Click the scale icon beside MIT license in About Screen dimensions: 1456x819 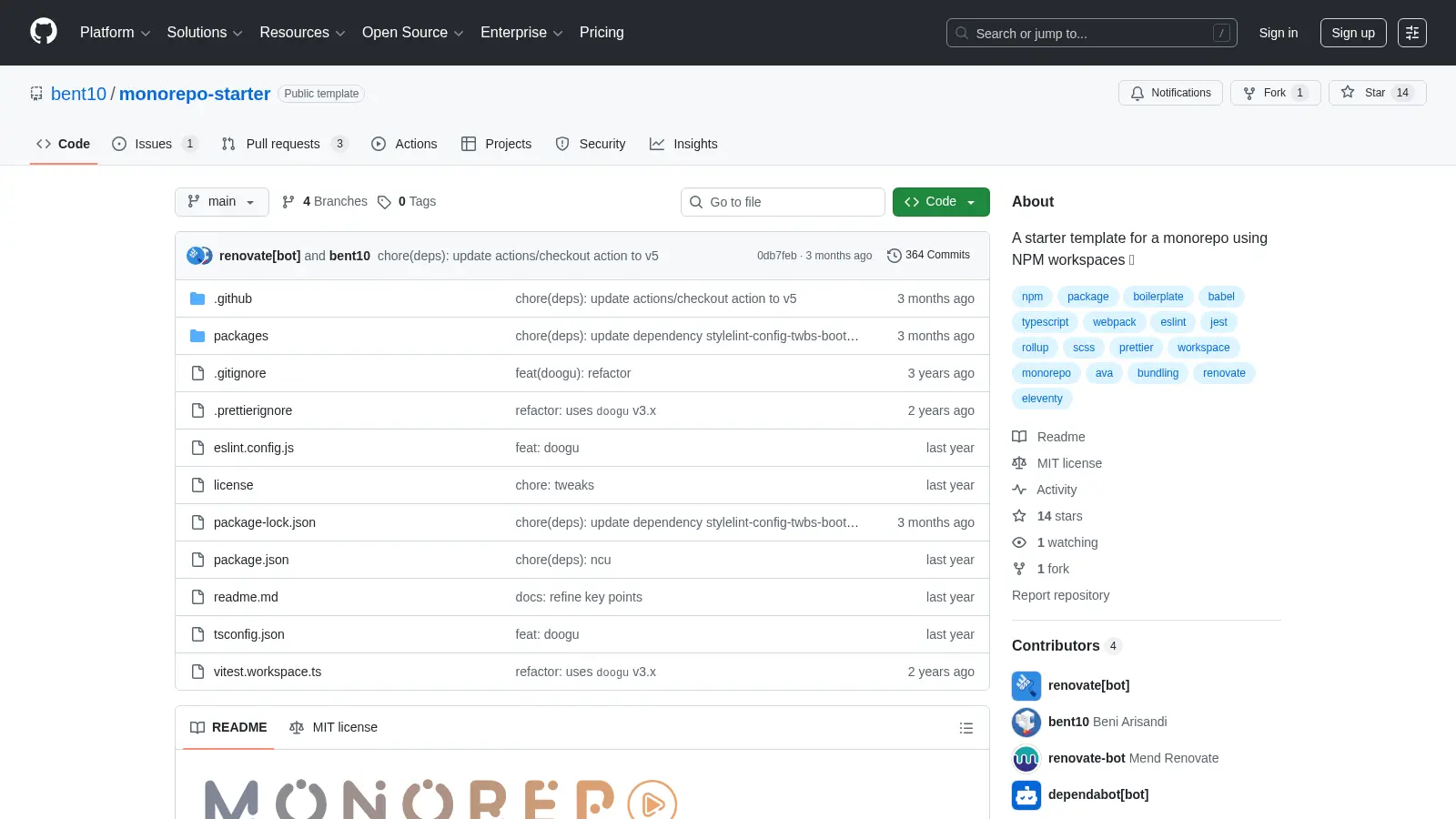coord(1019,463)
